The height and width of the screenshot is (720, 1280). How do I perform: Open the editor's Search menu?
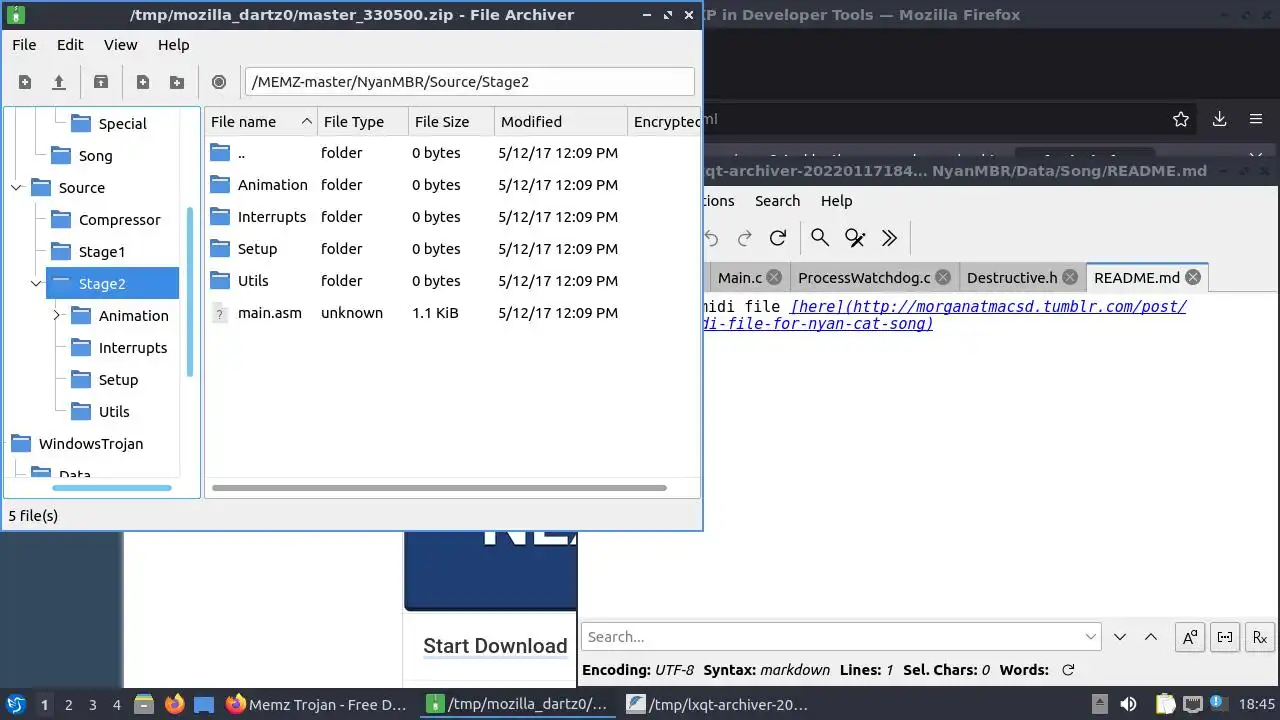pyautogui.click(x=777, y=201)
